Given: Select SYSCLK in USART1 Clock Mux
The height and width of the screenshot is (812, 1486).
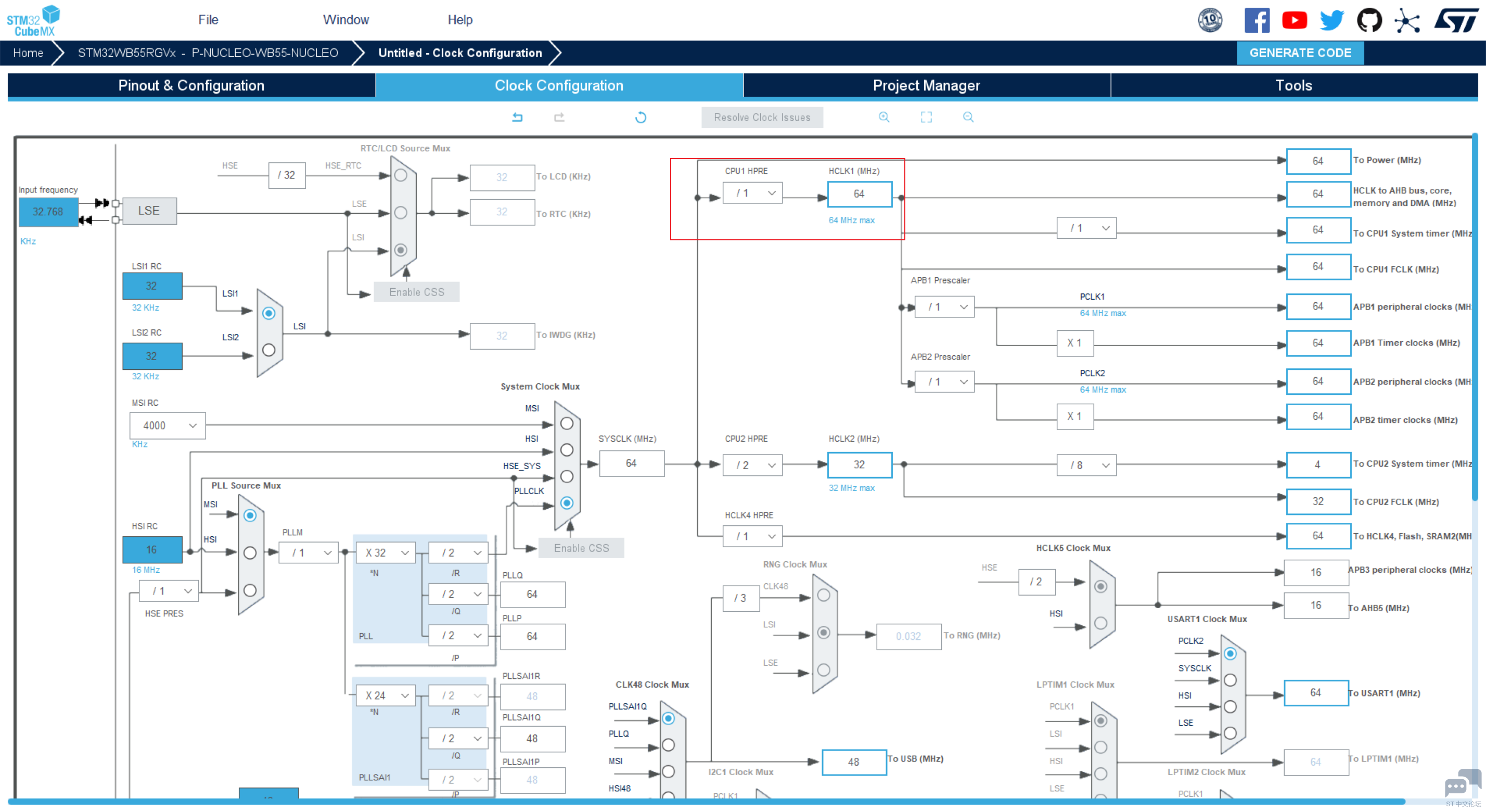Looking at the screenshot, I should pyautogui.click(x=1230, y=680).
